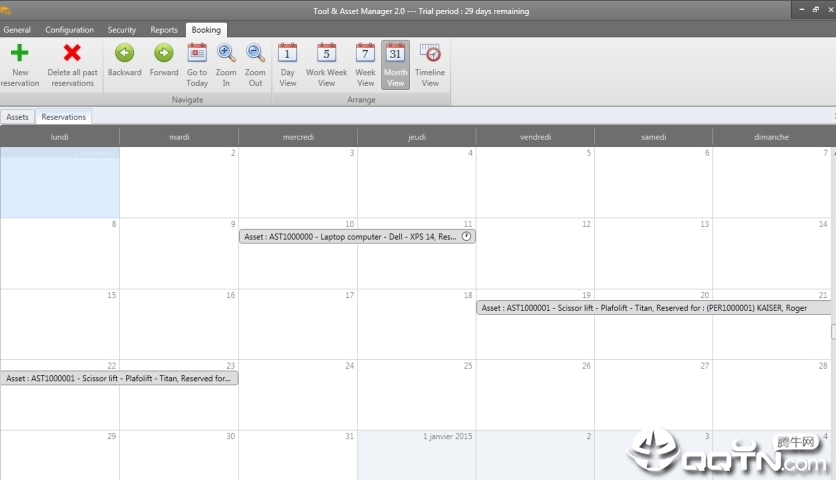Select the Scissor lift reservation on the 22nd

click(x=119, y=378)
